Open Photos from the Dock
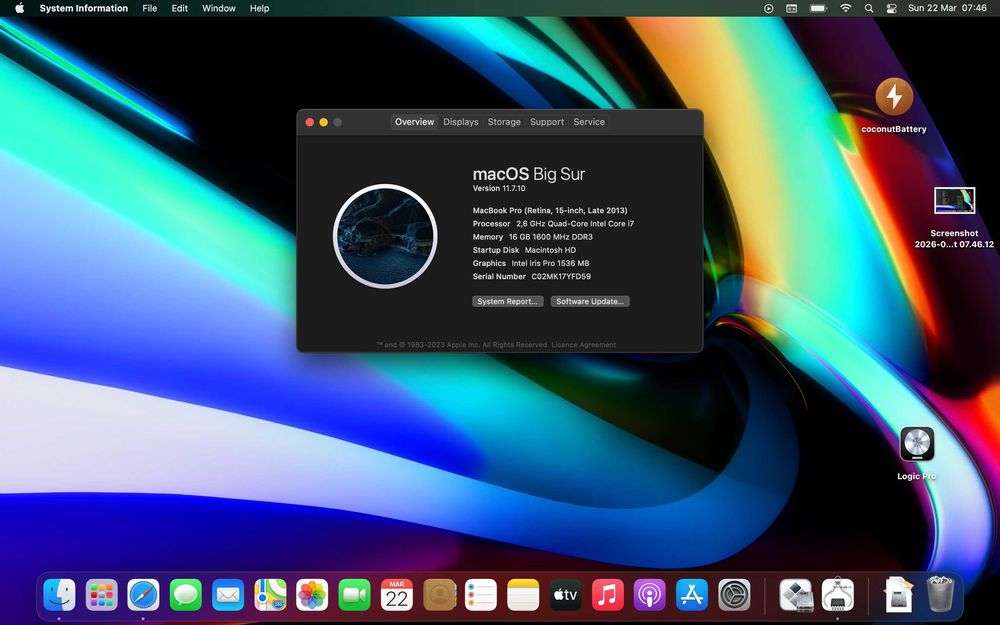 (312, 595)
